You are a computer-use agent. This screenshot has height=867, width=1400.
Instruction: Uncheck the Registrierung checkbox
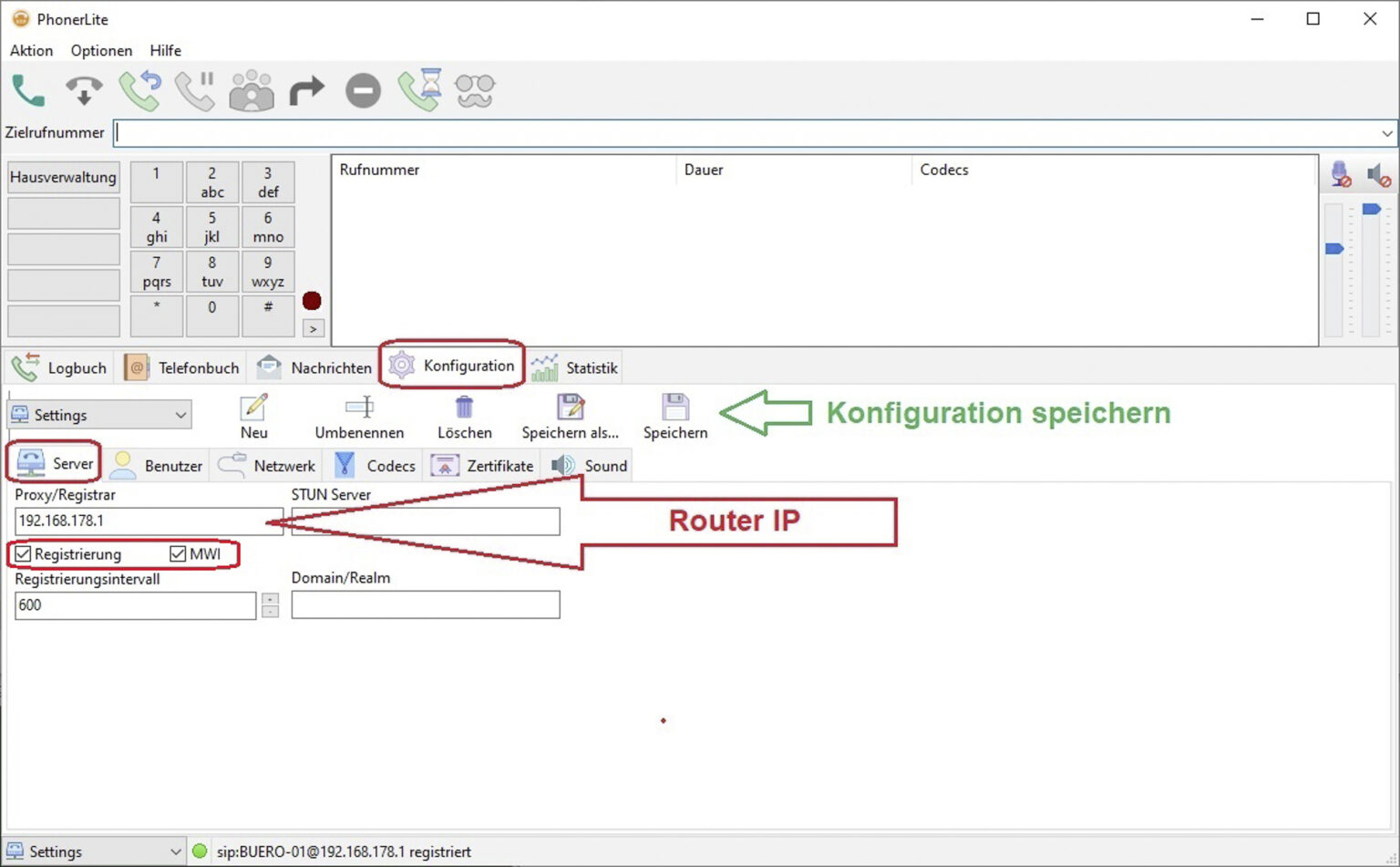(x=24, y=554)
